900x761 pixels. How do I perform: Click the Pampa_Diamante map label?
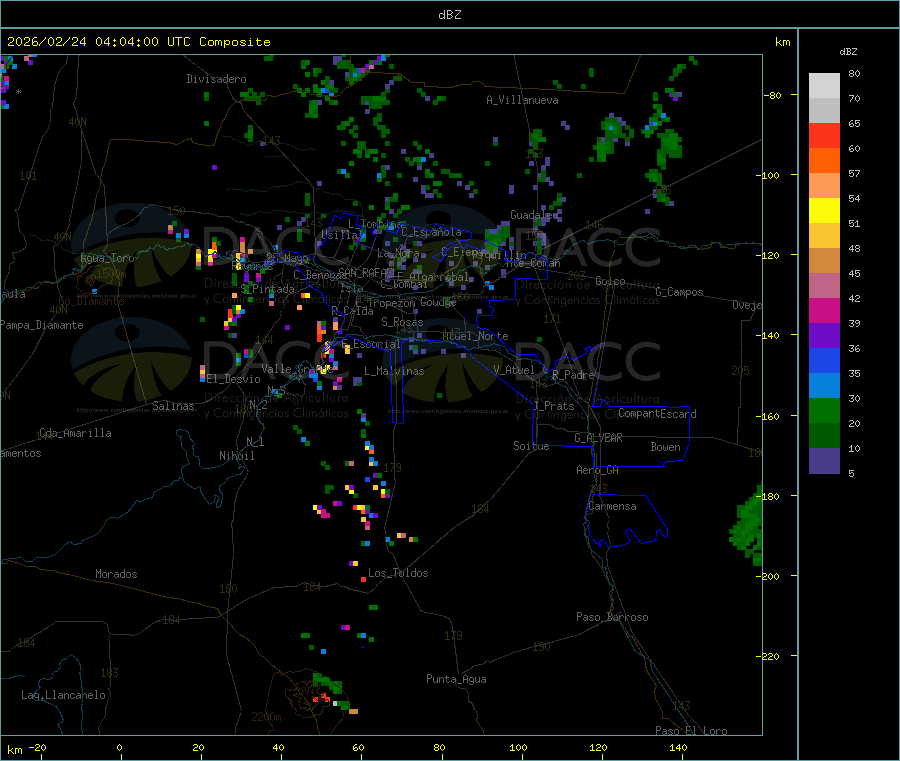(x=41, y=325)
